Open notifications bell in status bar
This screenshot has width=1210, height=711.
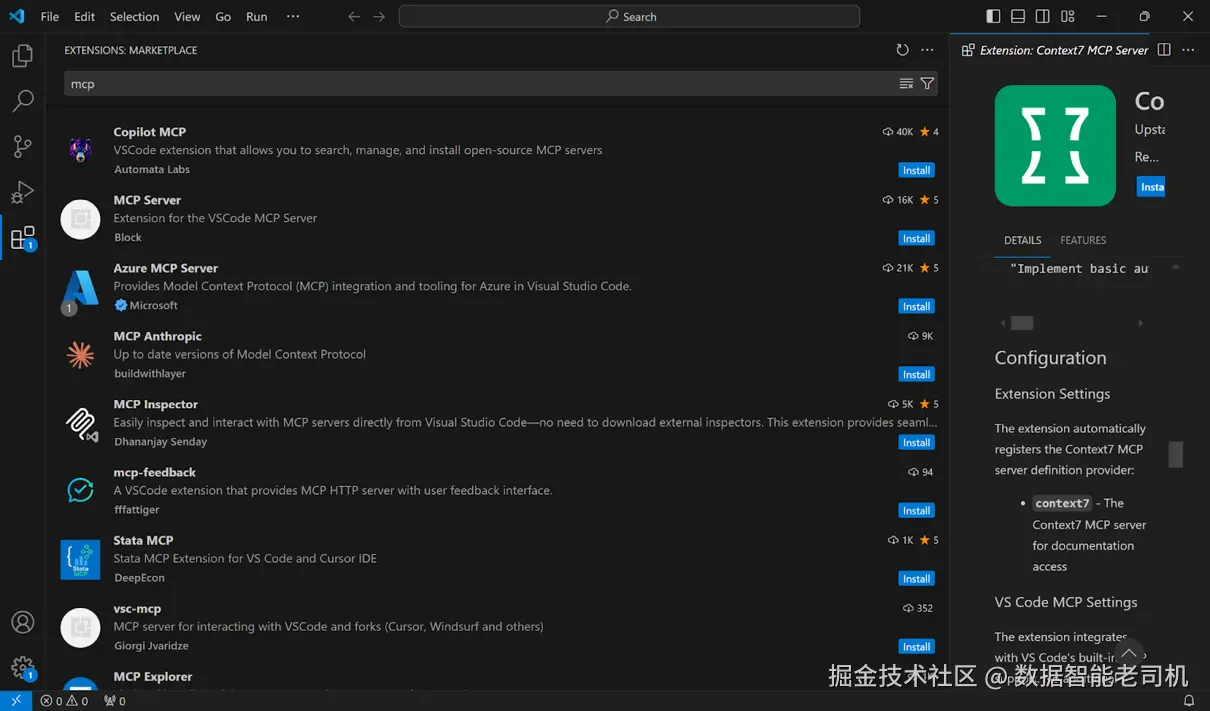pos(1189,701)
